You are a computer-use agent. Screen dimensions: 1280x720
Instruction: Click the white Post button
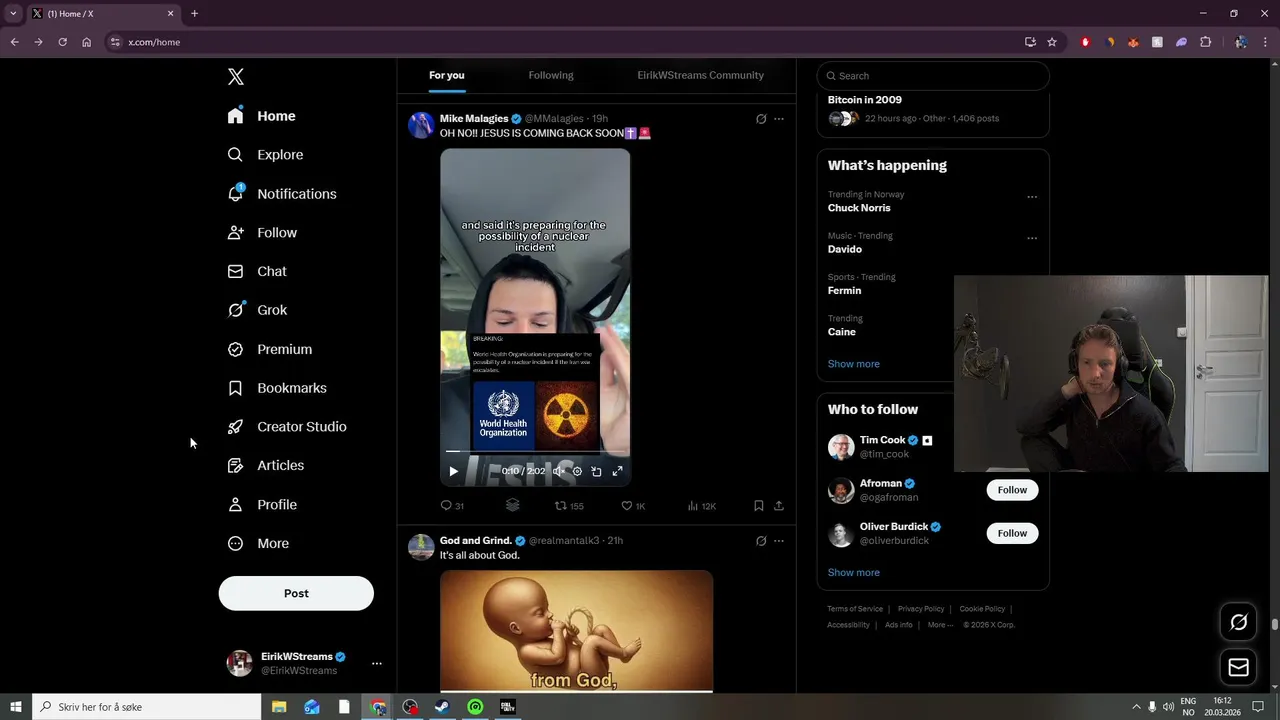(x=296, y=593)
